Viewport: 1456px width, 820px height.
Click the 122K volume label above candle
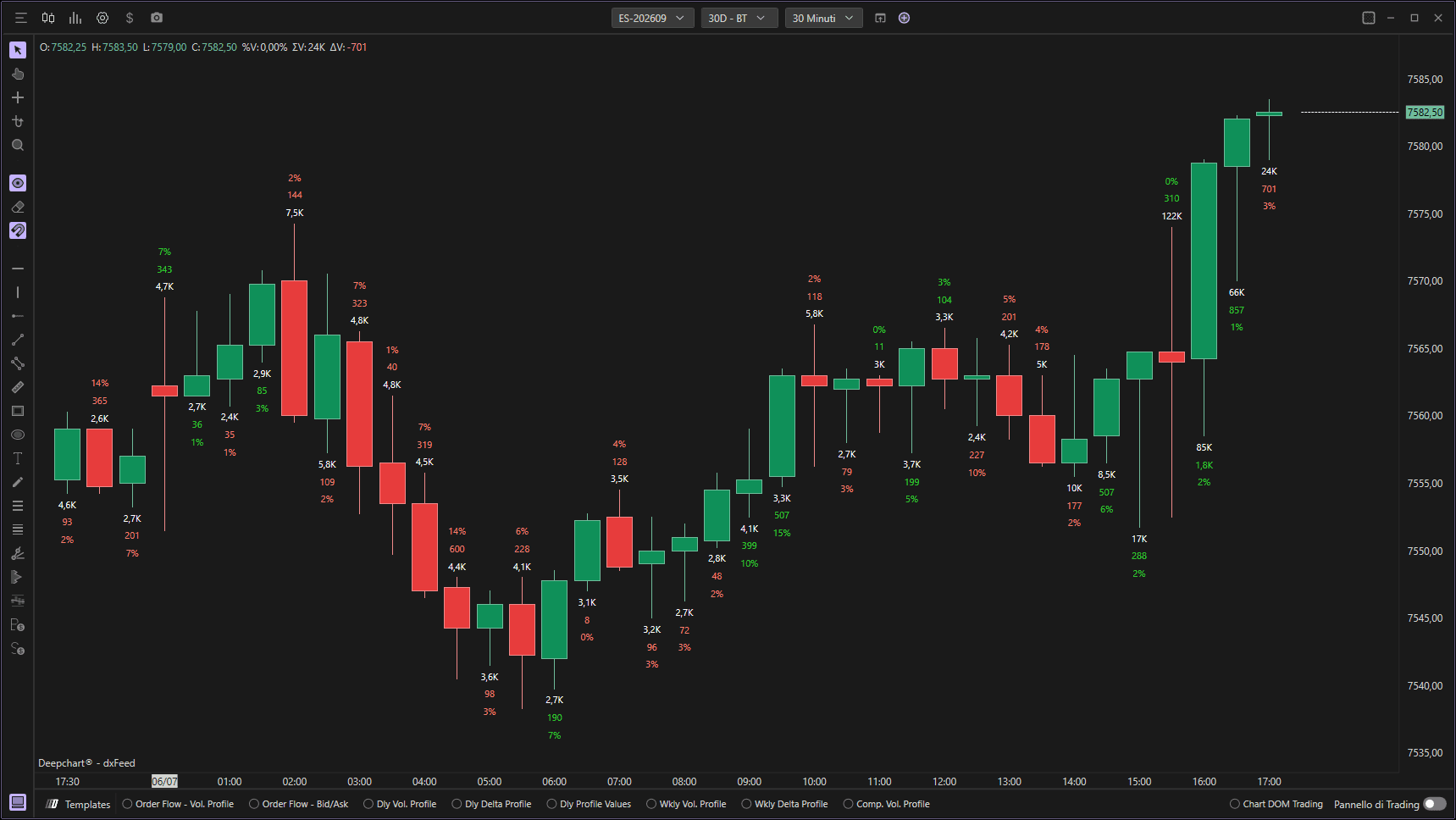[x=1171, y=216]
